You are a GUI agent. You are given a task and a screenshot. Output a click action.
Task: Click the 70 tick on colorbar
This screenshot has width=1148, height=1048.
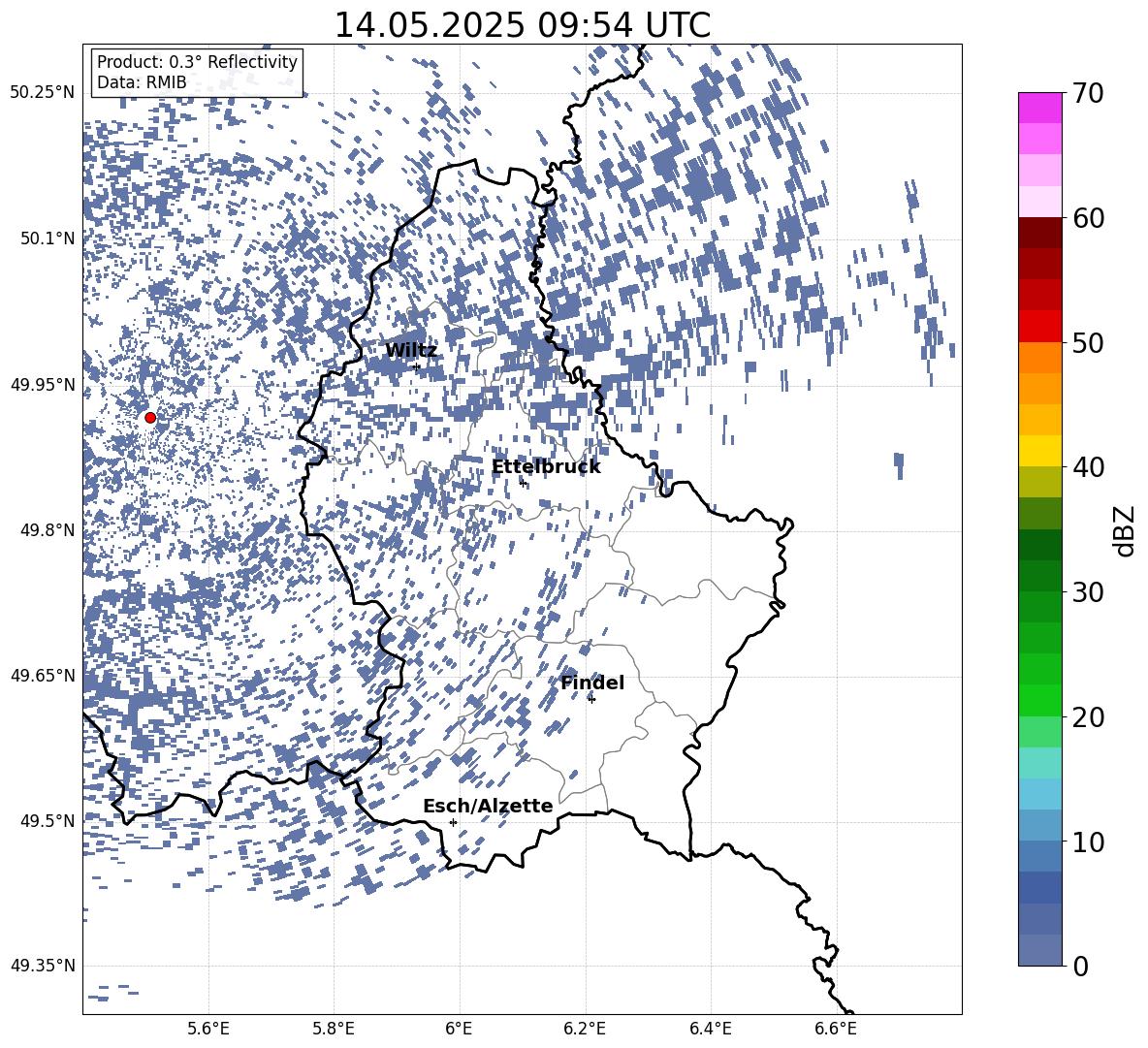click(x=1089, y=93)
